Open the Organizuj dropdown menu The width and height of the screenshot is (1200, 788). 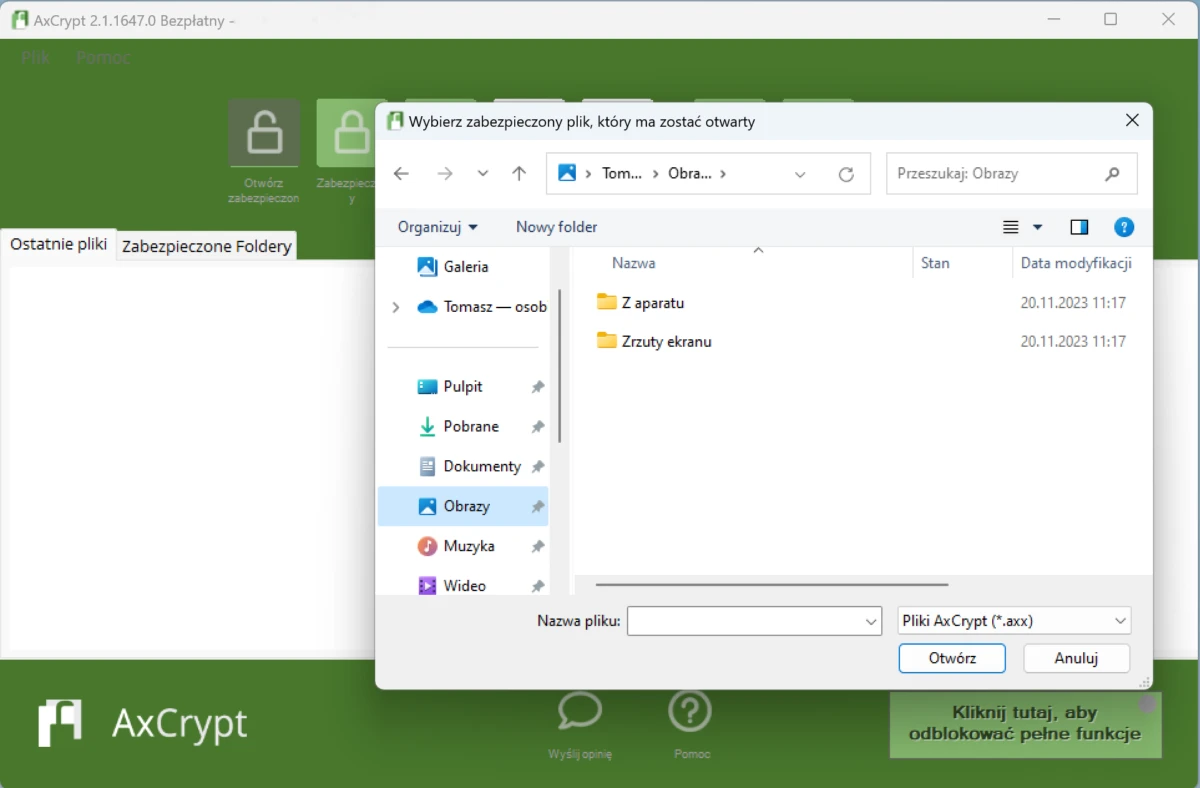pos(437,227)
